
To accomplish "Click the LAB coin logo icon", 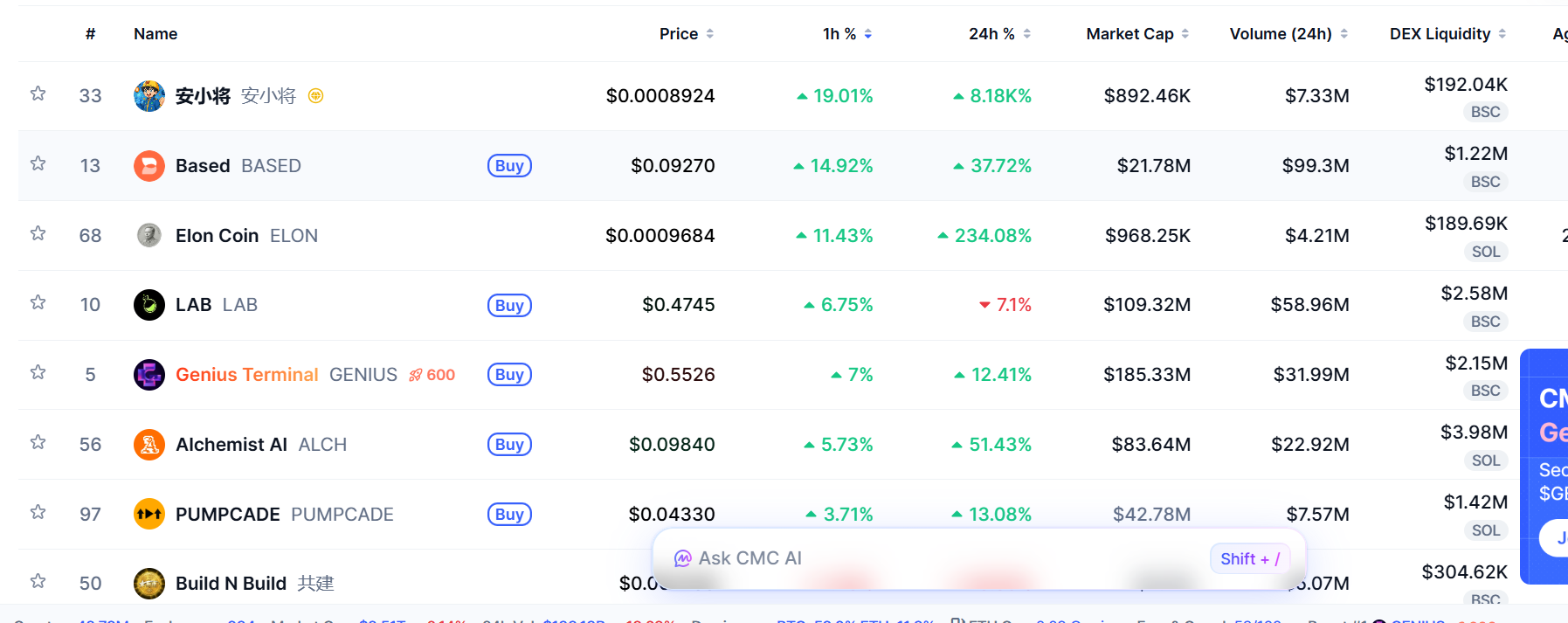I will pyautogui.click(x=149, y=305).
